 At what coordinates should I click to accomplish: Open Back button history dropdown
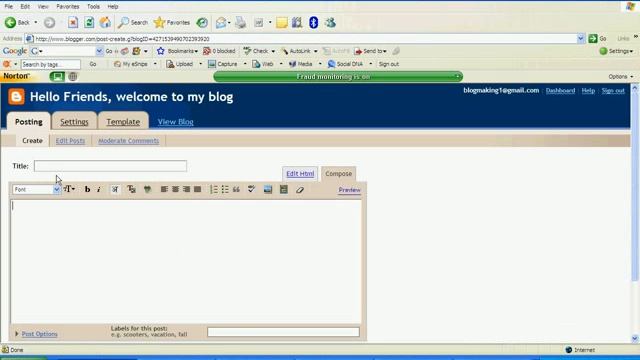coord(36,22)
